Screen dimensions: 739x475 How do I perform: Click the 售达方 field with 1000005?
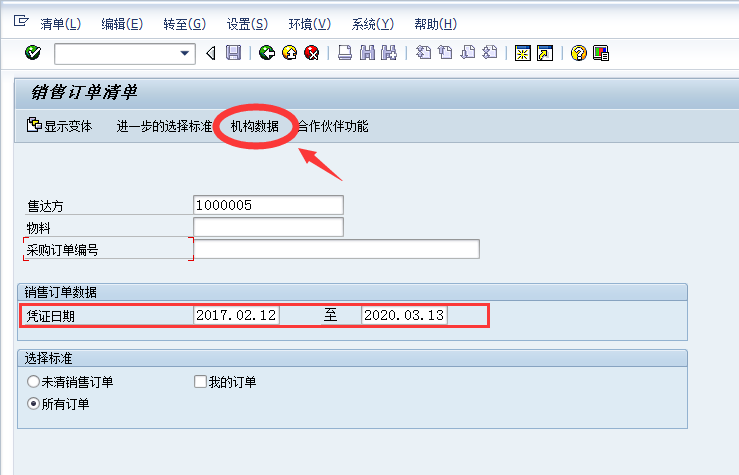tap(268, 205)
